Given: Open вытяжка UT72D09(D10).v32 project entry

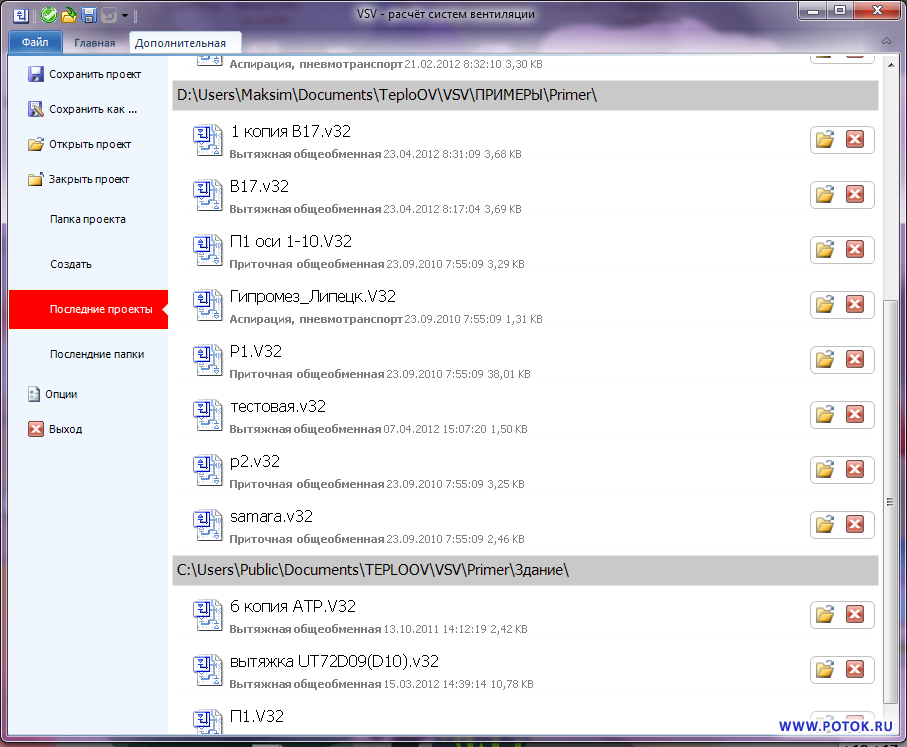Looking at the screenshot, I should pyautogui.click(x=334, y=662).
